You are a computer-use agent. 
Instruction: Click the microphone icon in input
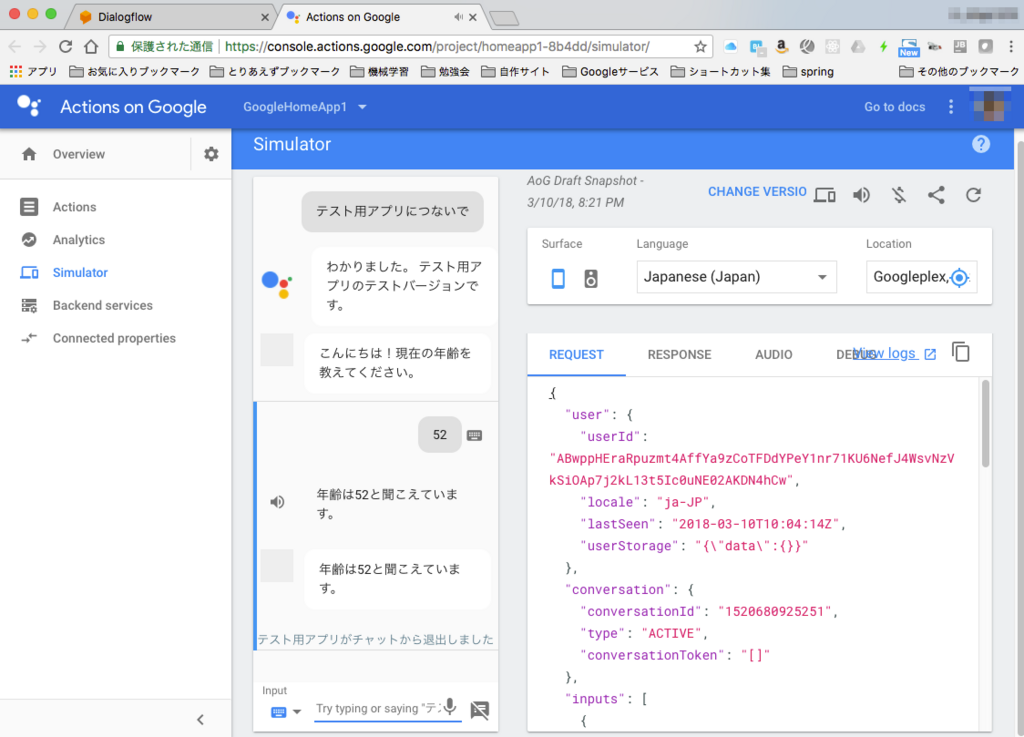tap(450, 707)
